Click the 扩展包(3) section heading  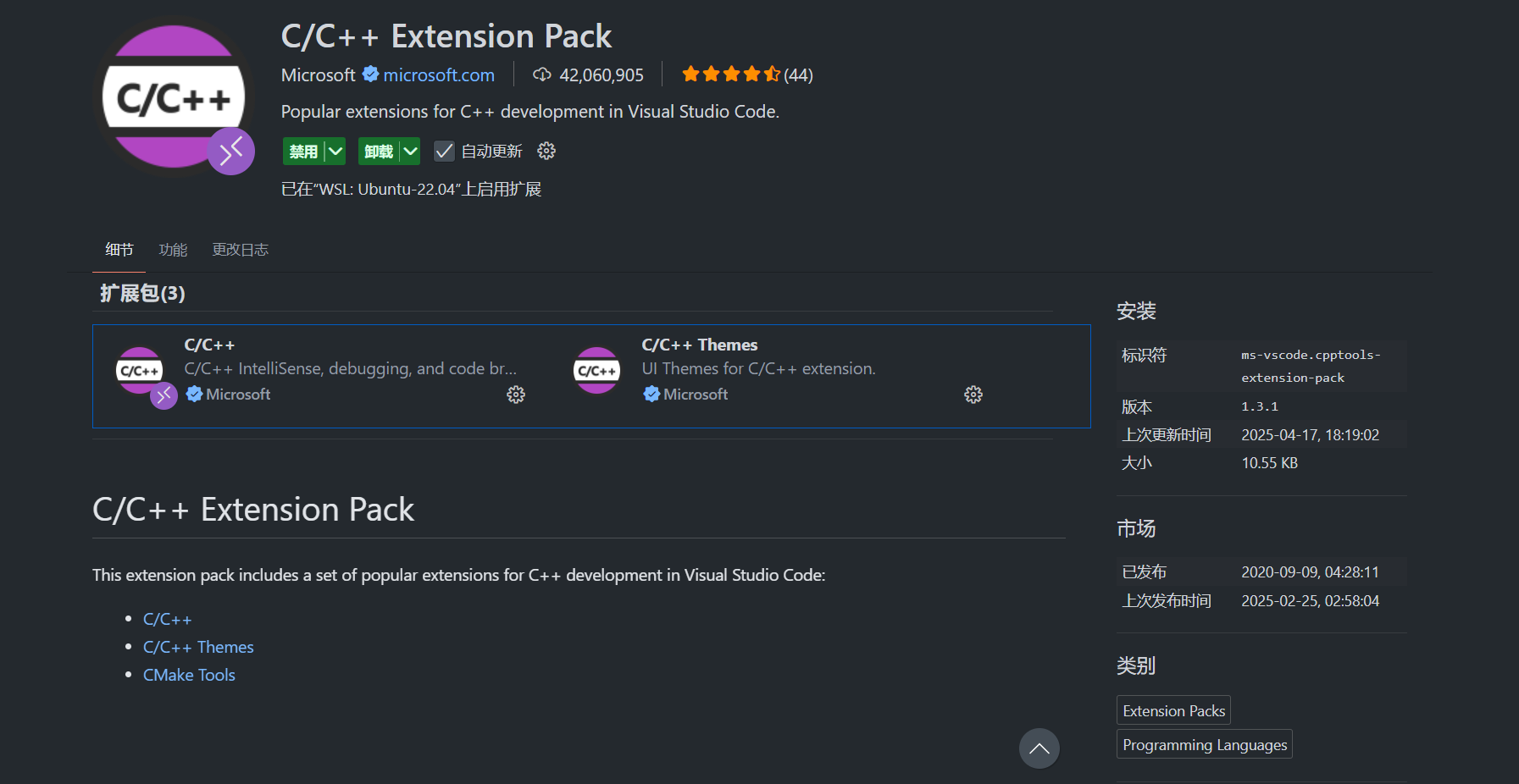coord(142,293)
